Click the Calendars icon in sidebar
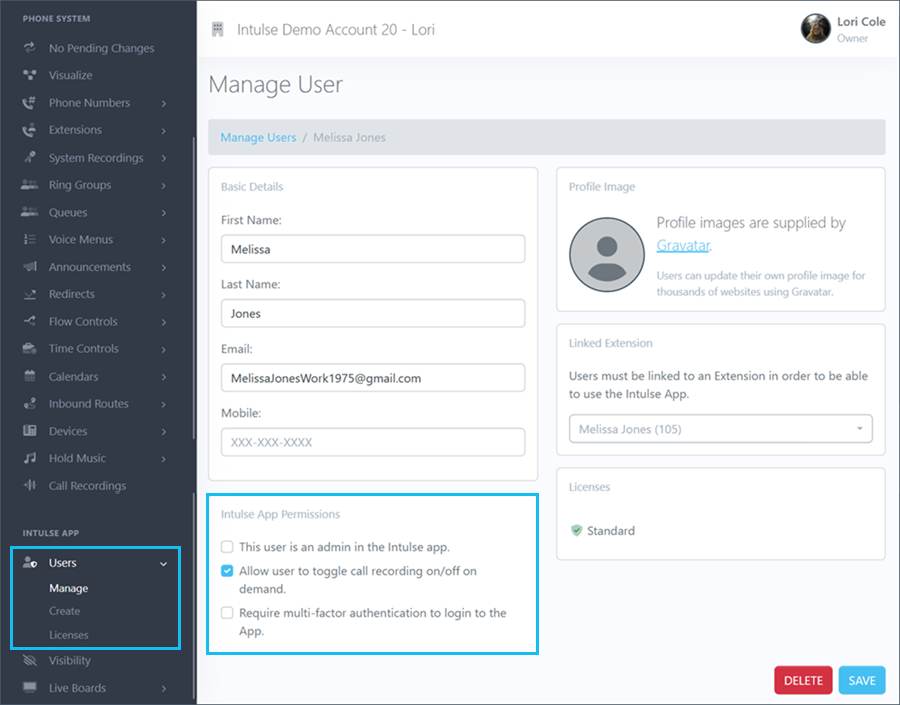Image resolution: width=900 pixels, height=705 pixels. (x=30, y=377)
